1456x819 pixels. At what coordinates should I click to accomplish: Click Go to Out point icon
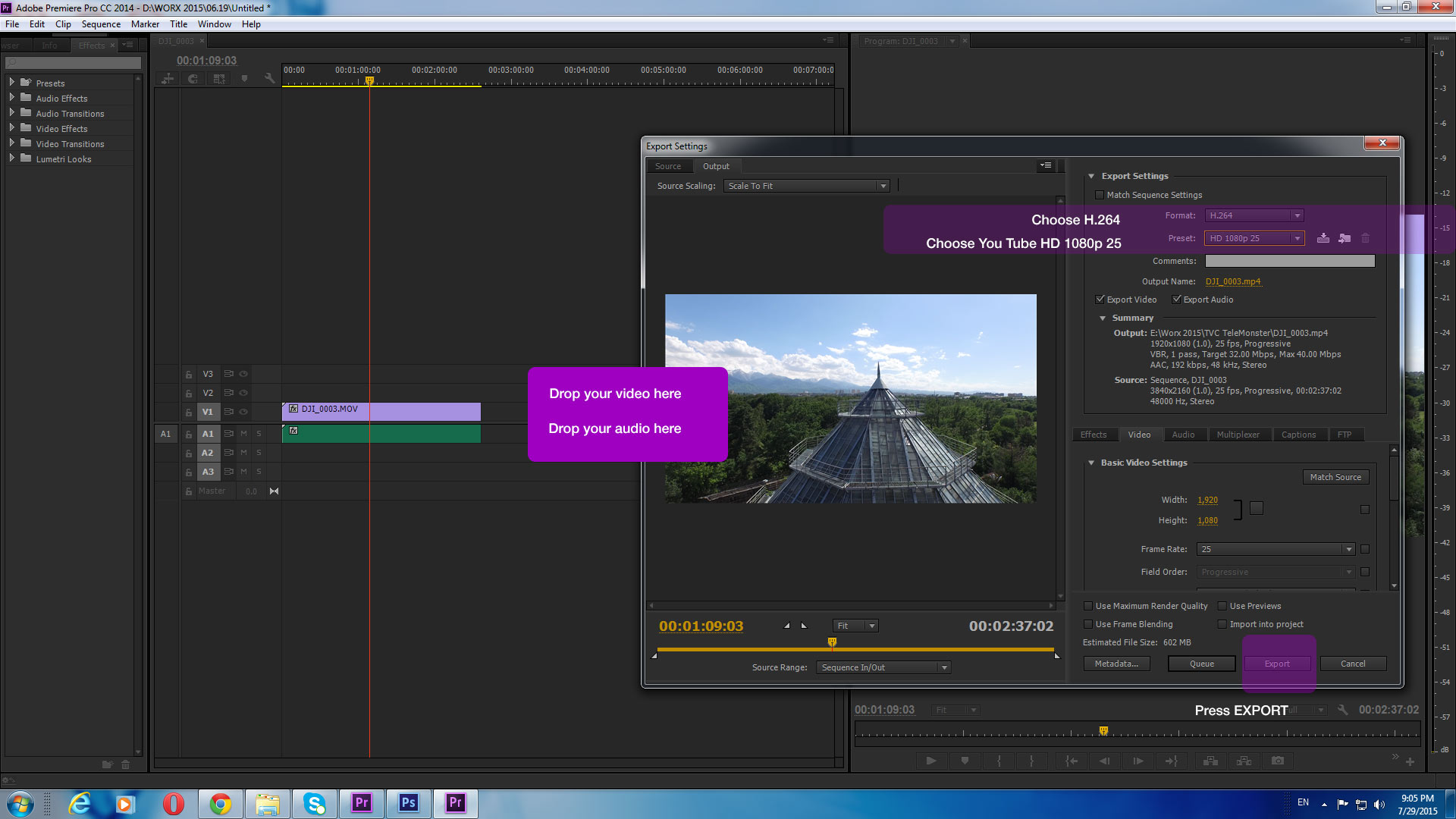pos(1172,761)
